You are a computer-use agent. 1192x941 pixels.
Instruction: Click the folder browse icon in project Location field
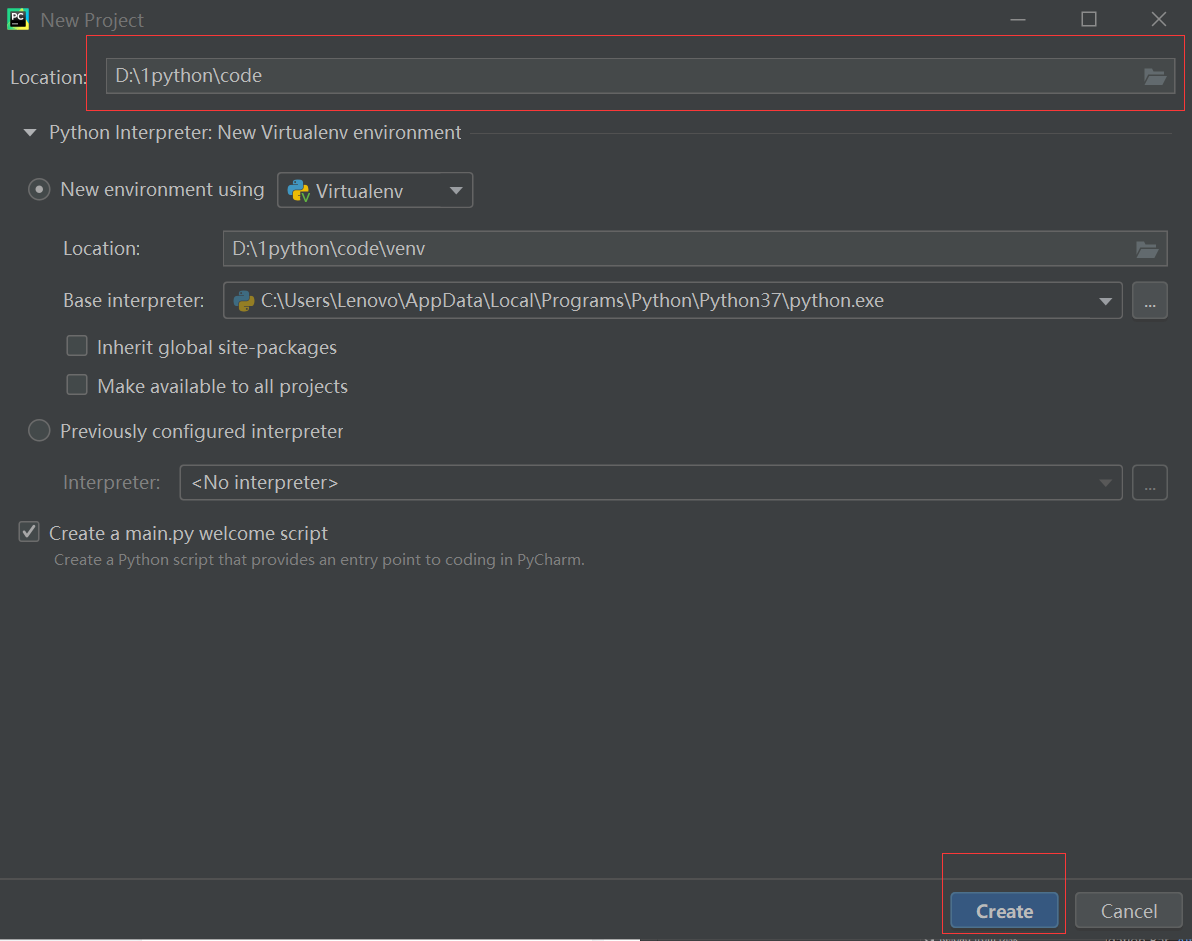[x=1155, y=76]
